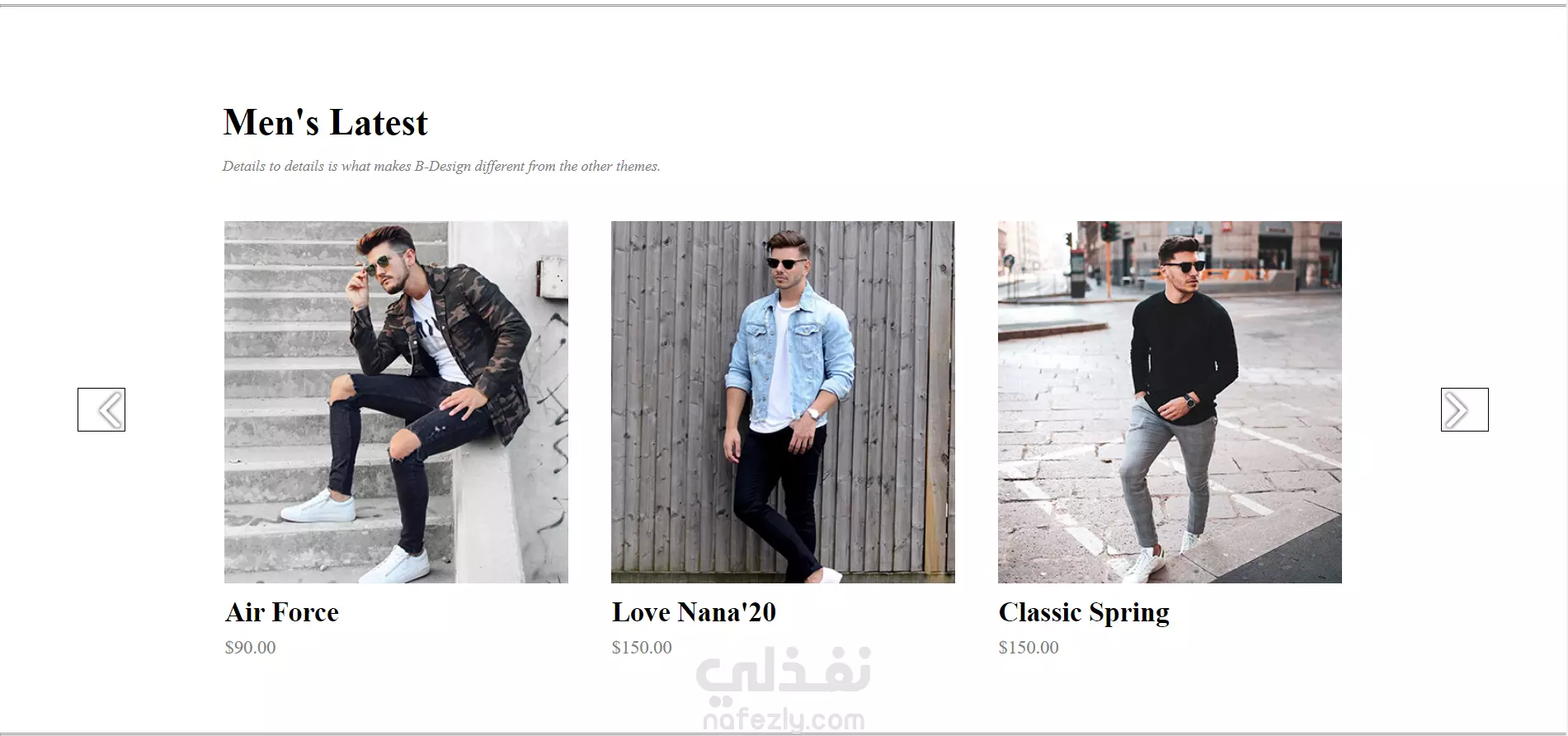1568x736 pixels.
Task: Click the white sneakers on the stairs
Action: 355,536
